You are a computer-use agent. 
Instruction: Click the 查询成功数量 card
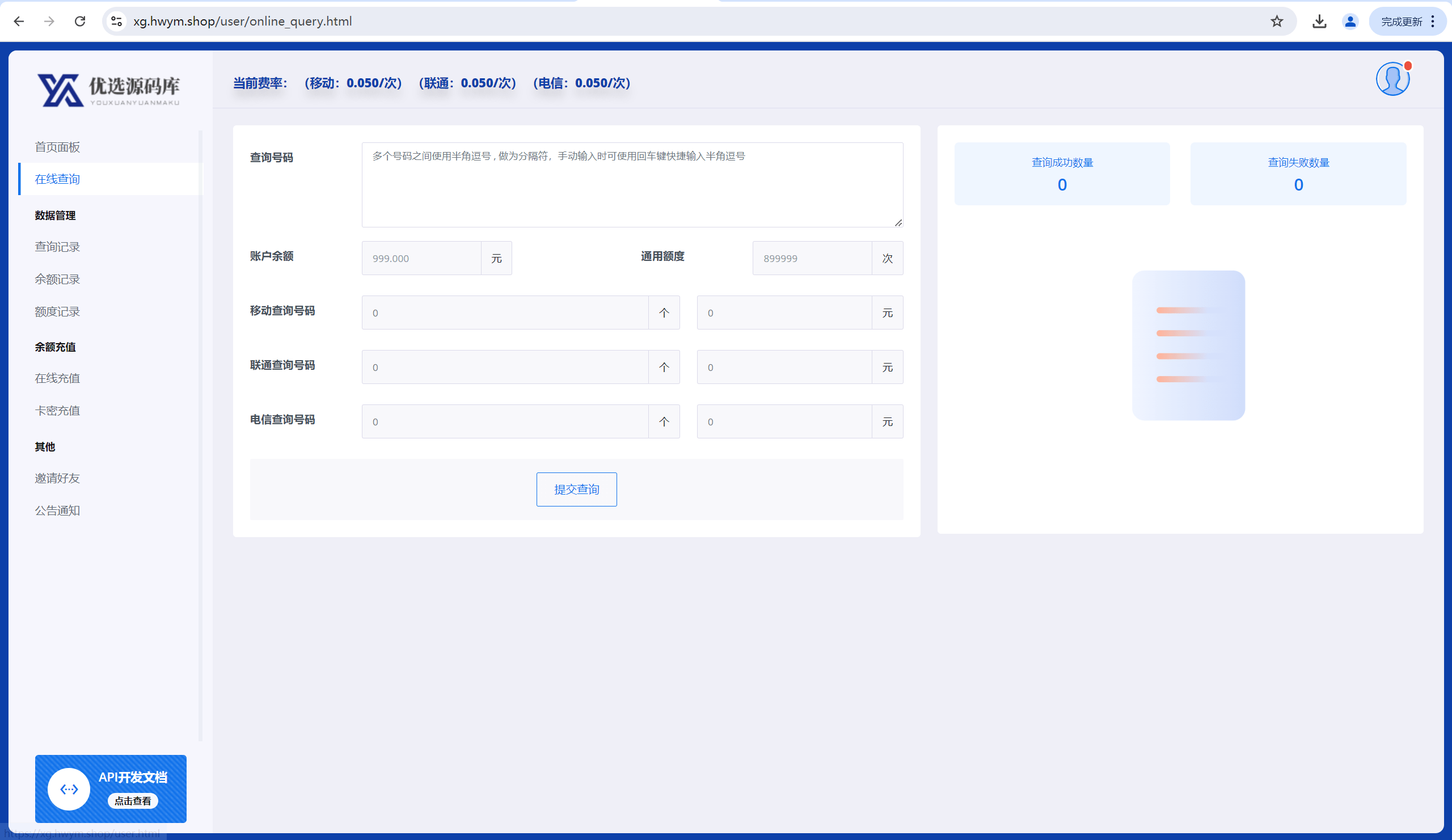pyautogui.click(x=1062, y=174)
